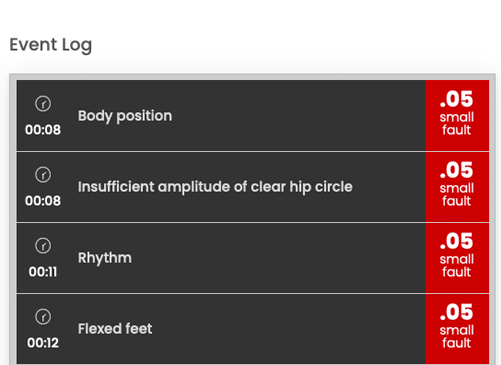Select the Body position event row
501x365 pixels.
click(253, 116)
